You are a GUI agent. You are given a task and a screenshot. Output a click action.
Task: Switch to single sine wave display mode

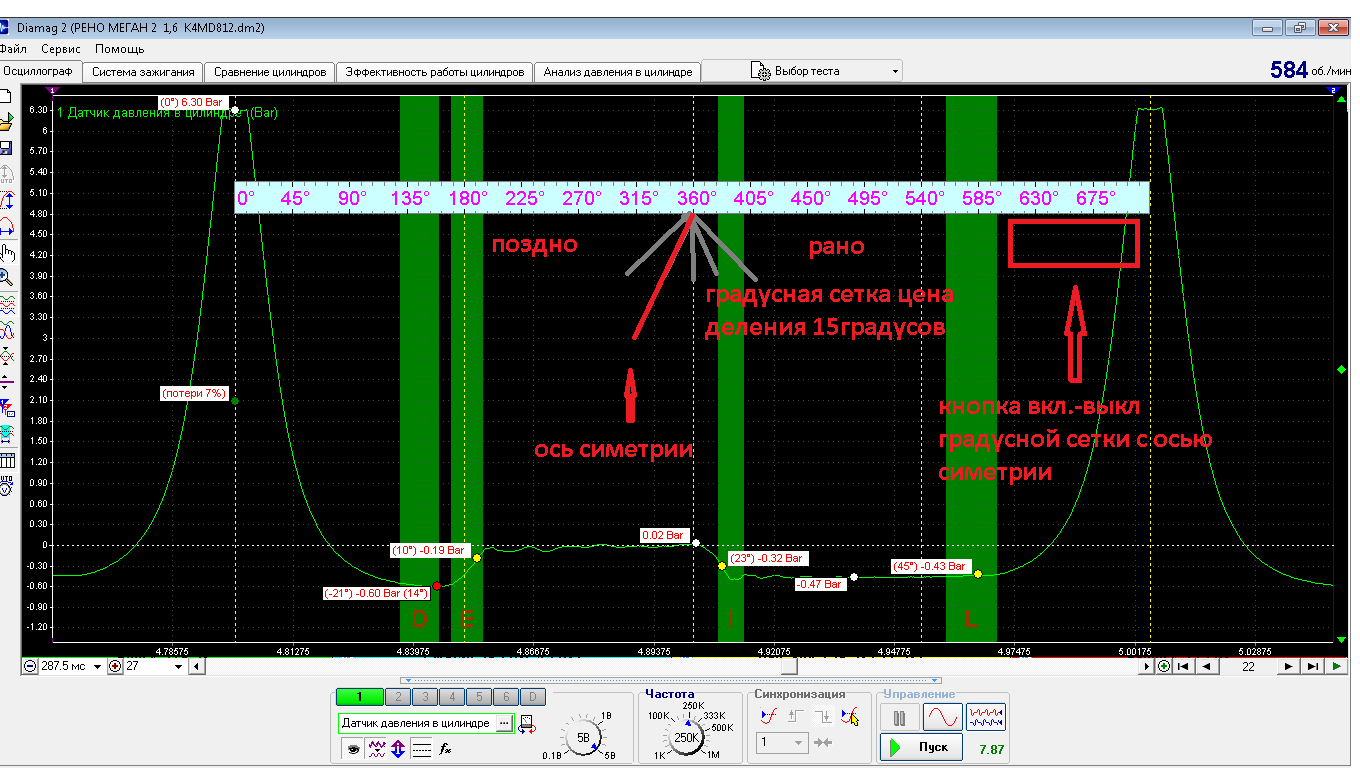(x=942, y=717)
